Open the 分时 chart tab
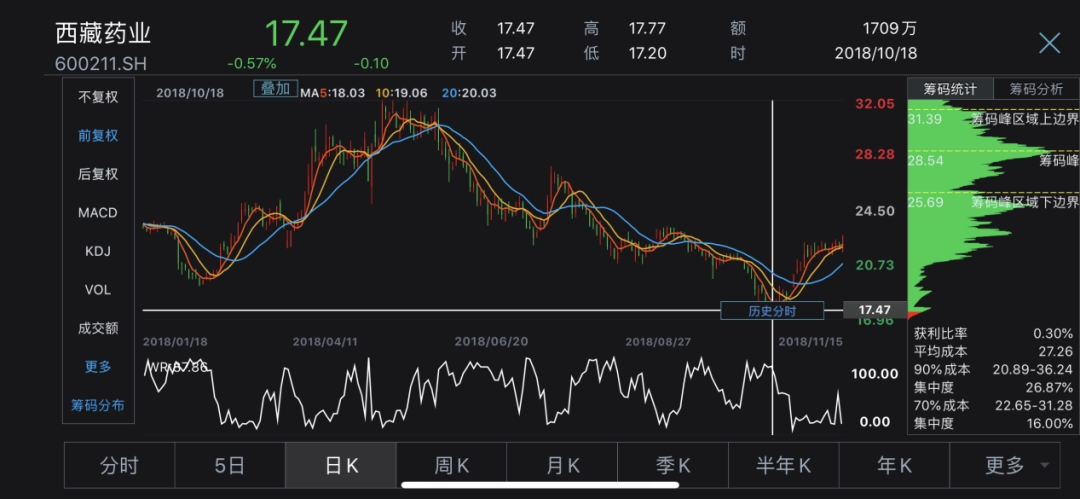This screenshot has width=1080, height=499. tap(119, 466)
